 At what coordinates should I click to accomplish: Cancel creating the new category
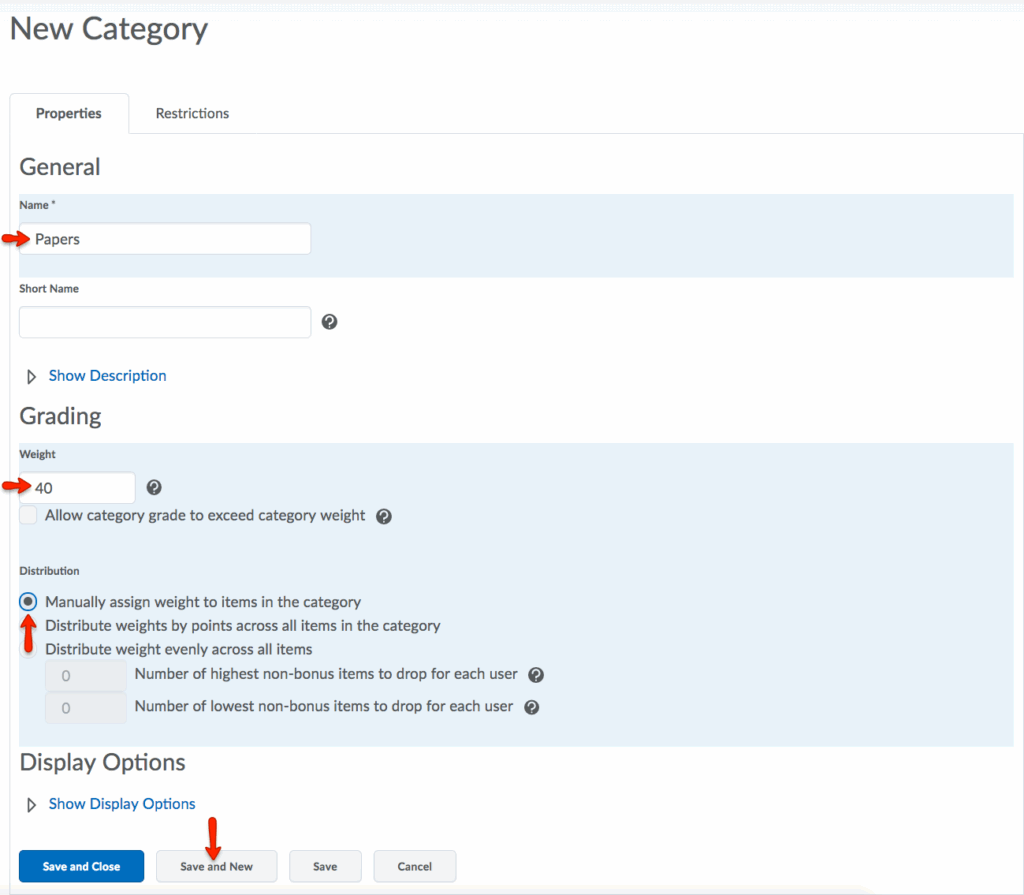414,866
